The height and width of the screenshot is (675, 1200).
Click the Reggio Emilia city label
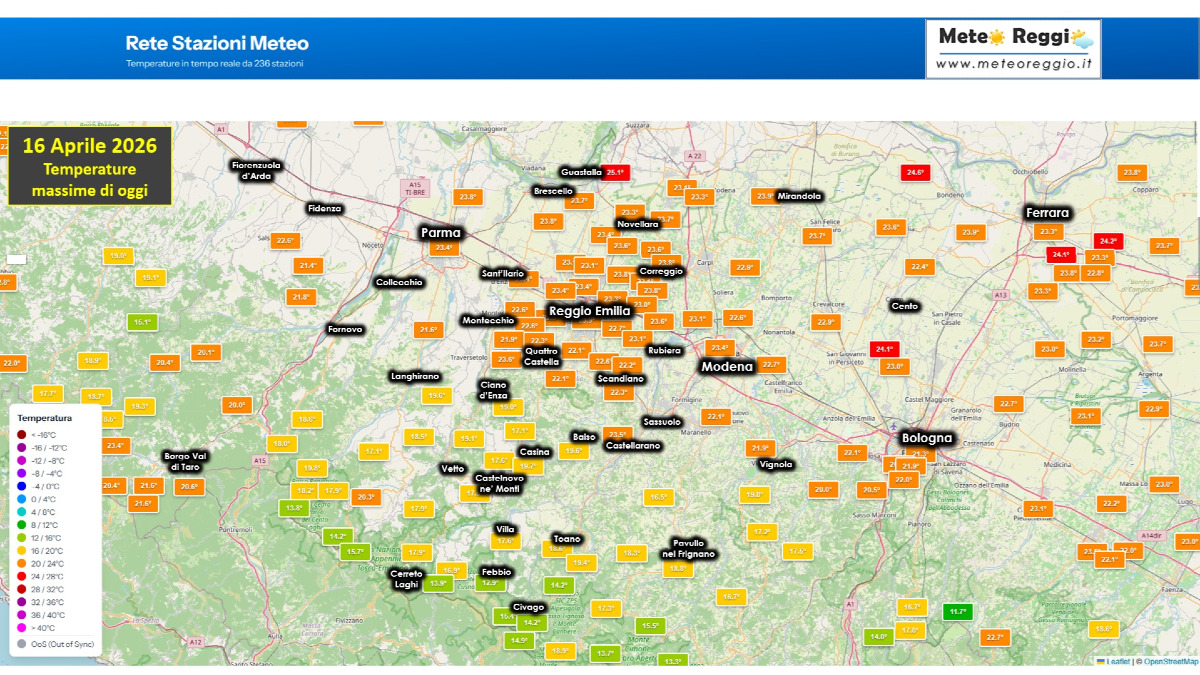tap(589, 311)
